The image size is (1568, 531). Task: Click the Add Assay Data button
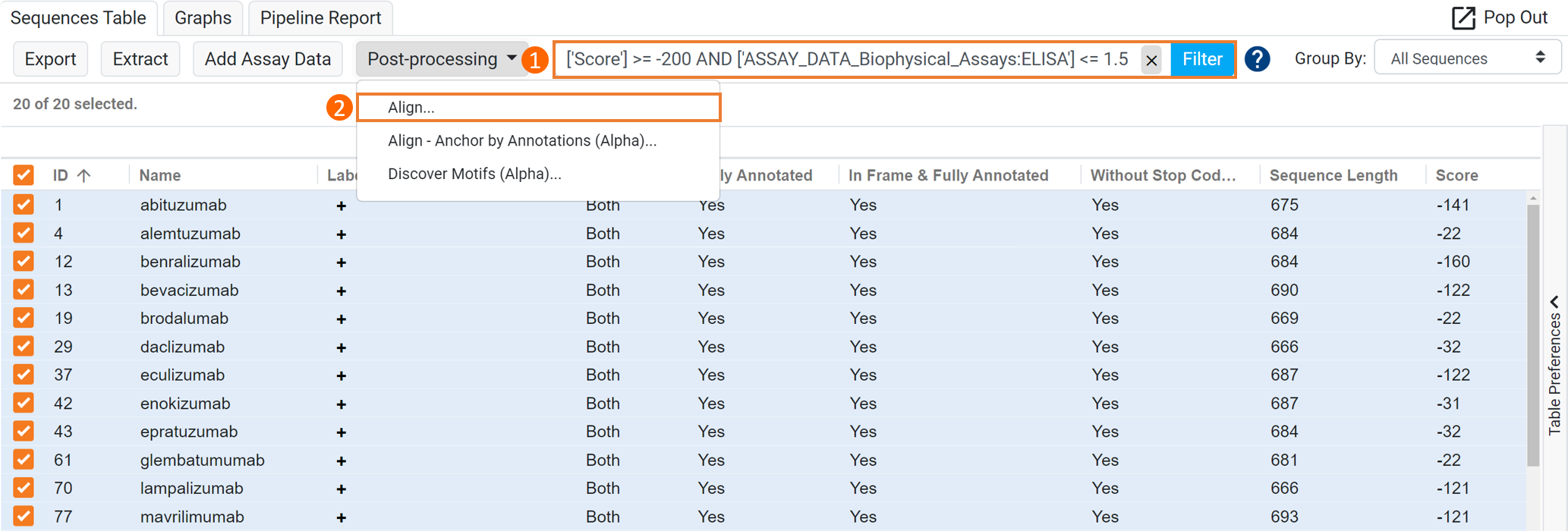268,59
